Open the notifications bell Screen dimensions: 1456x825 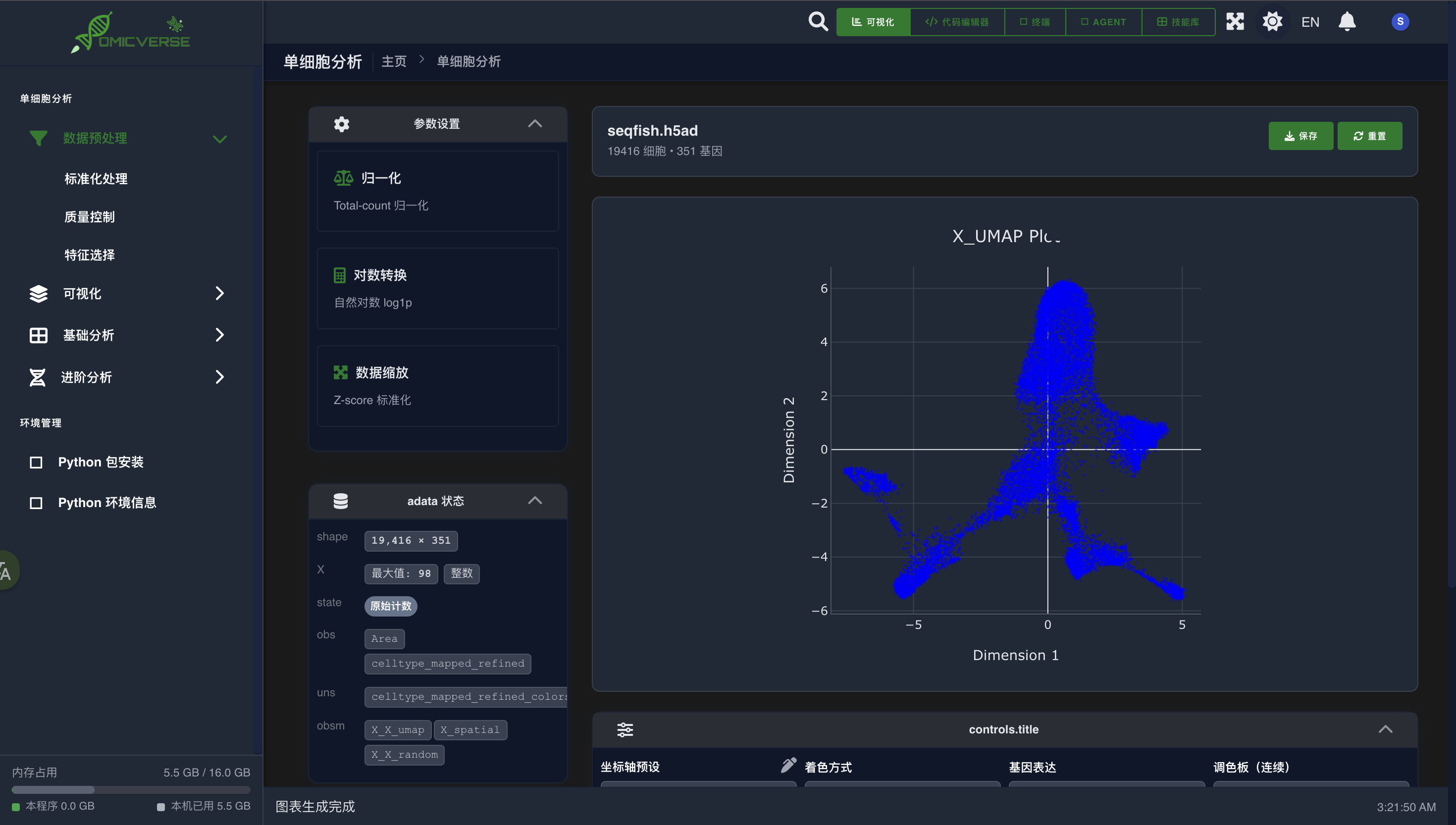tap(1347, 21)
